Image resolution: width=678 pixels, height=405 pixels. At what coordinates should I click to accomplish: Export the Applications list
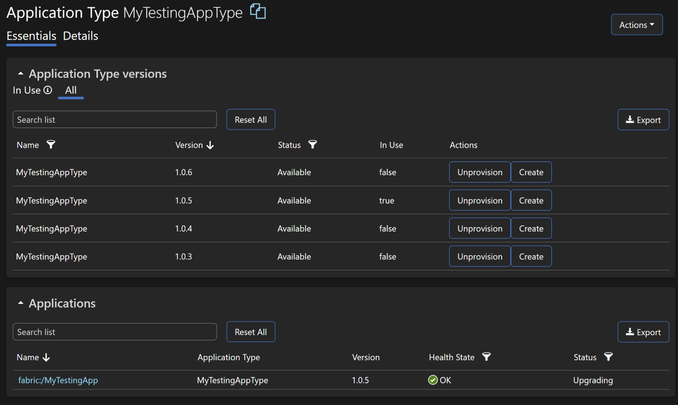(643, 332)
